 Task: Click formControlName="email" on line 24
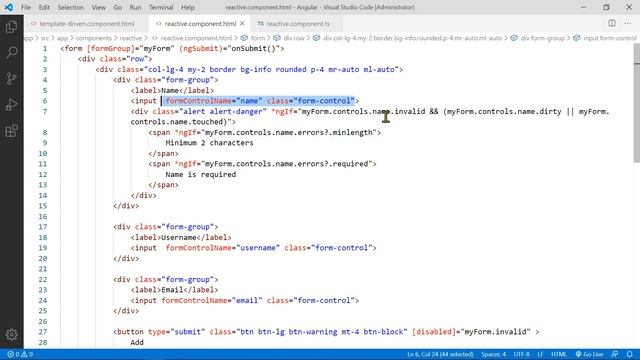click(x=212, y=300)
